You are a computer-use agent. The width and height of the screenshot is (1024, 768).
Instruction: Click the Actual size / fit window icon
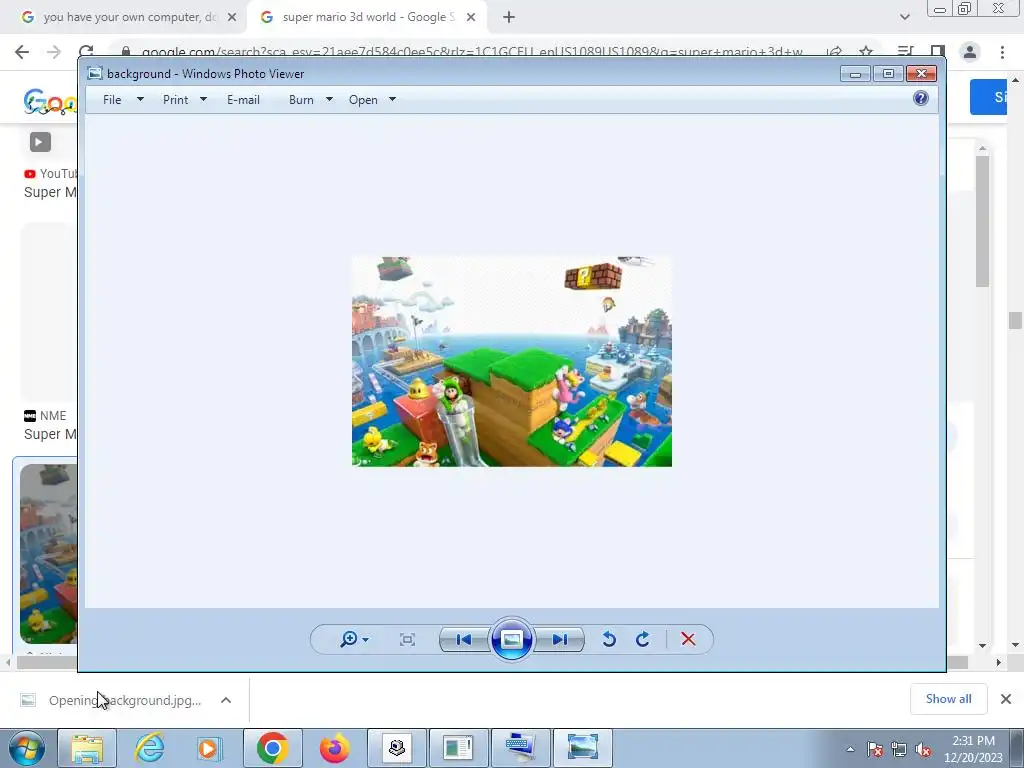407,639
